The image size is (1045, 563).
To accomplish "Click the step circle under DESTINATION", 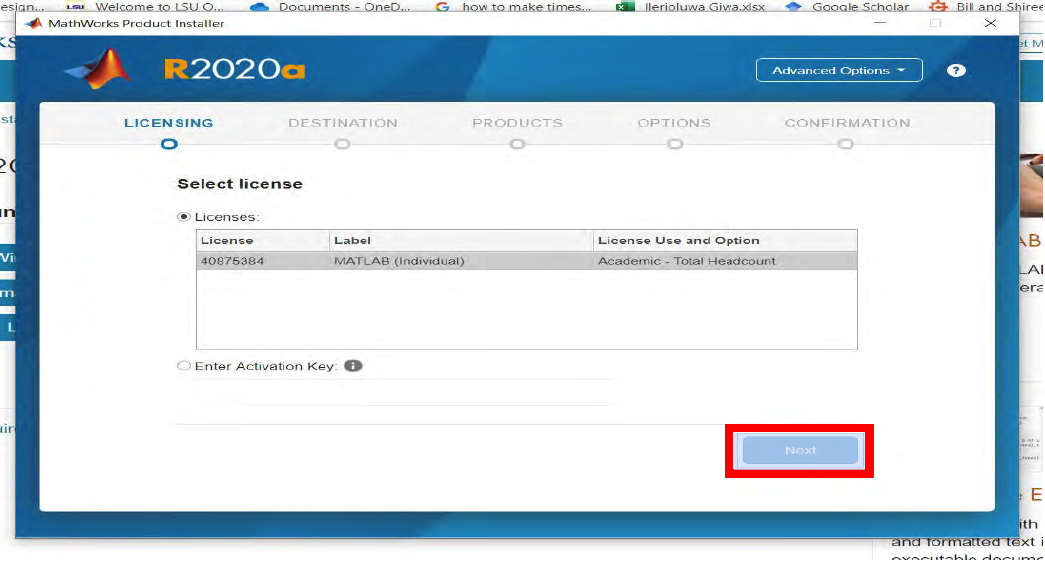I will point(342,144).
